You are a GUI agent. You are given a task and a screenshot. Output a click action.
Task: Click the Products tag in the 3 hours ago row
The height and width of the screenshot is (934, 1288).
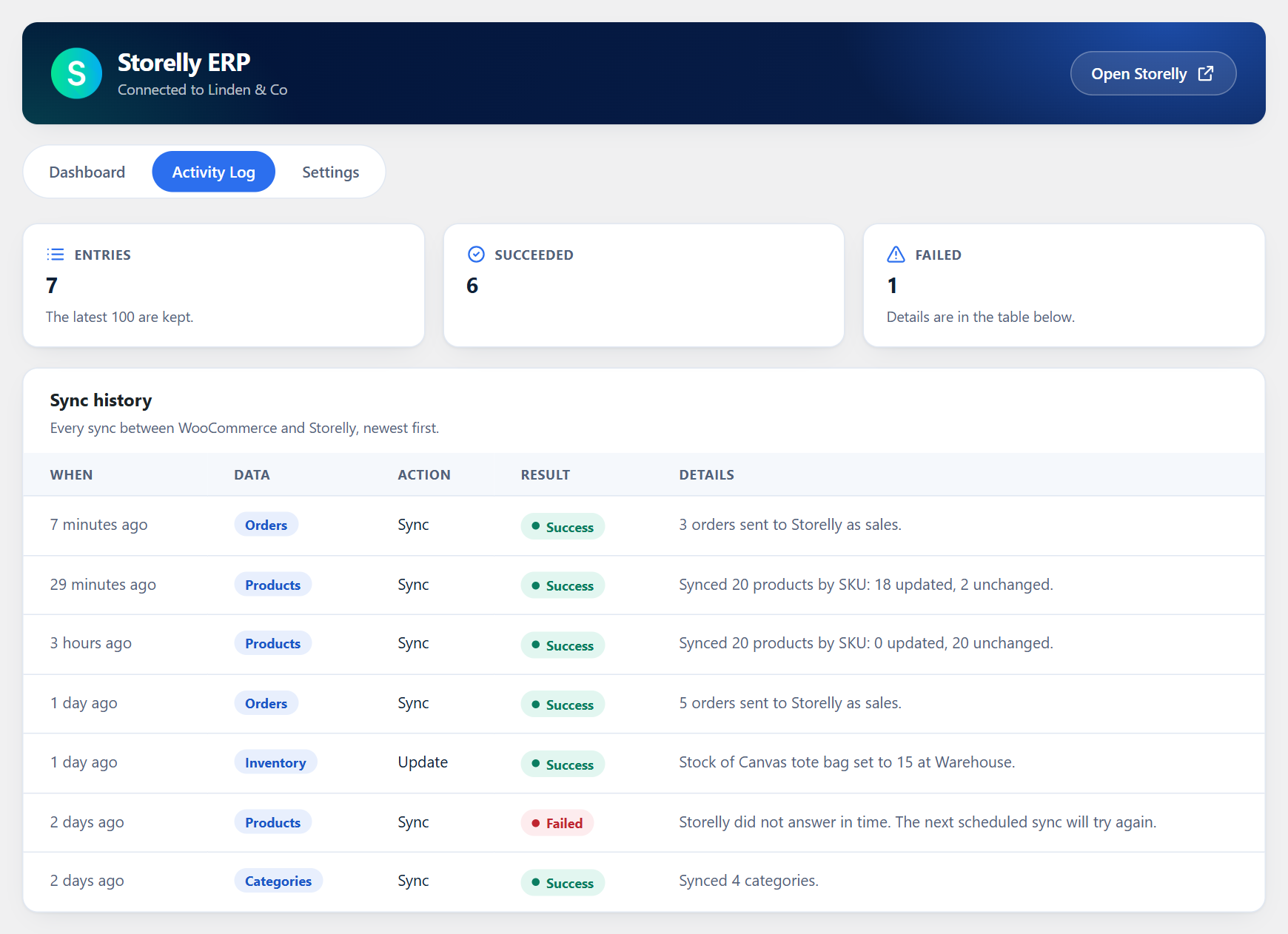pos(272,643)
